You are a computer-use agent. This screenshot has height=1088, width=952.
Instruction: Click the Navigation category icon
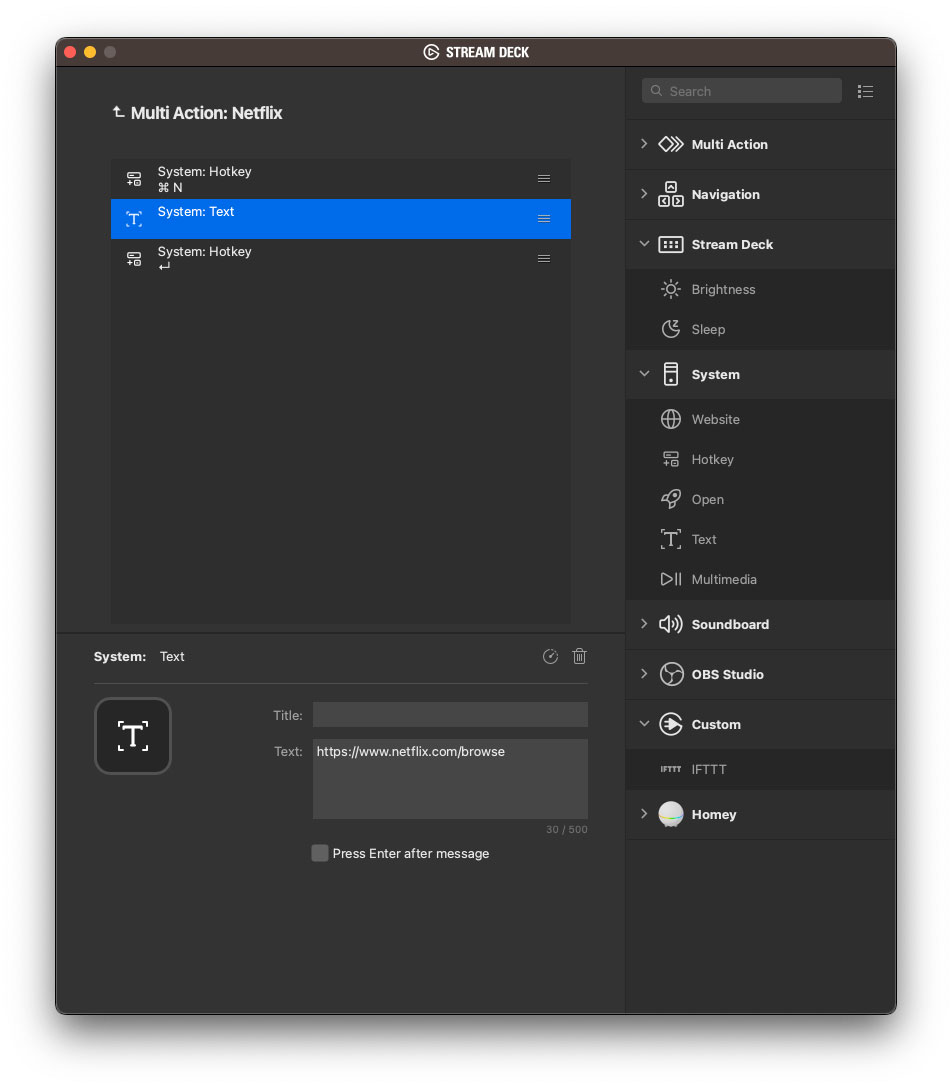670,194
